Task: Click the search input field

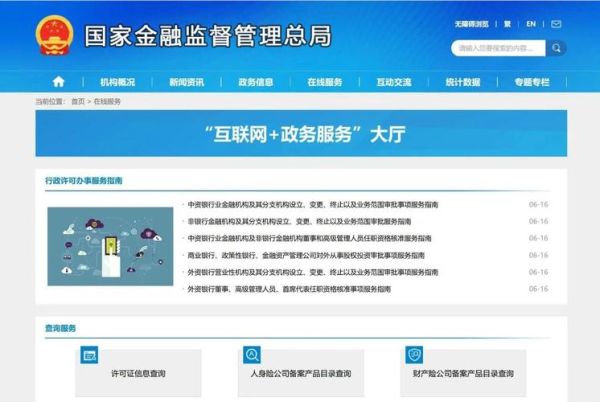Action: (498, 48)
